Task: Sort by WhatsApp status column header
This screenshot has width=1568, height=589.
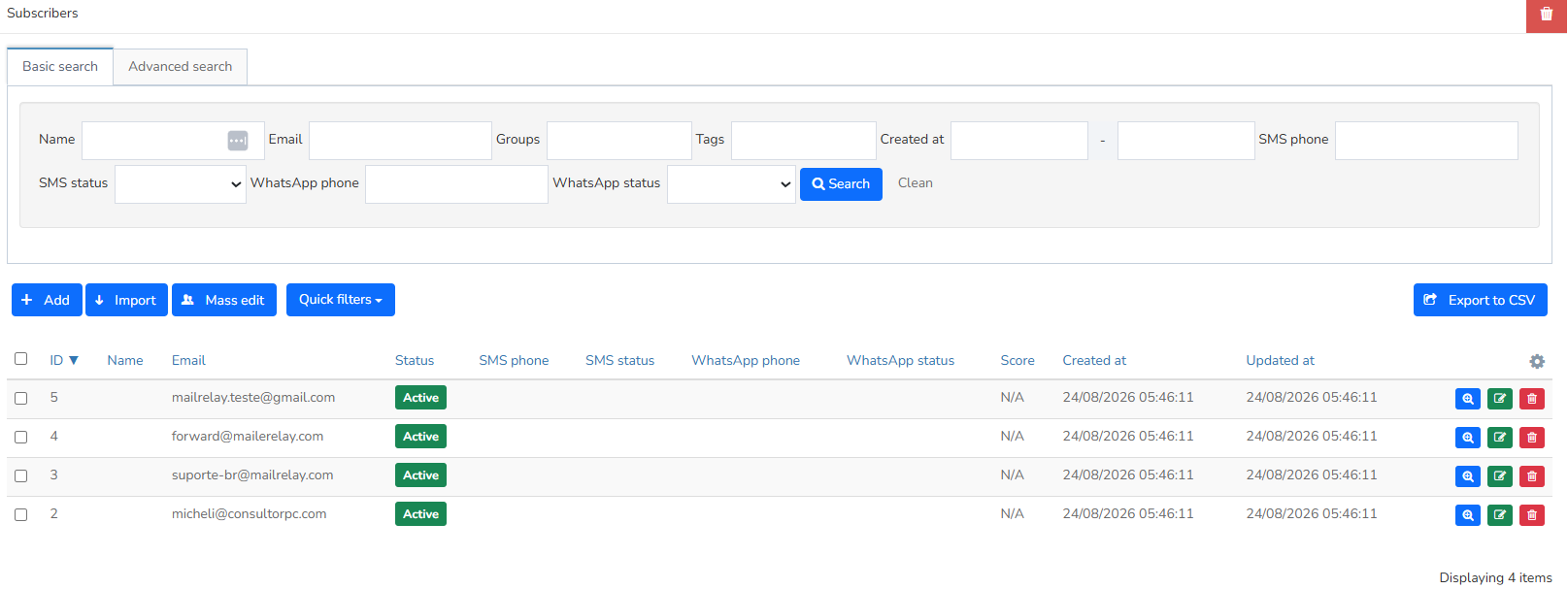Action: (900, 361)
